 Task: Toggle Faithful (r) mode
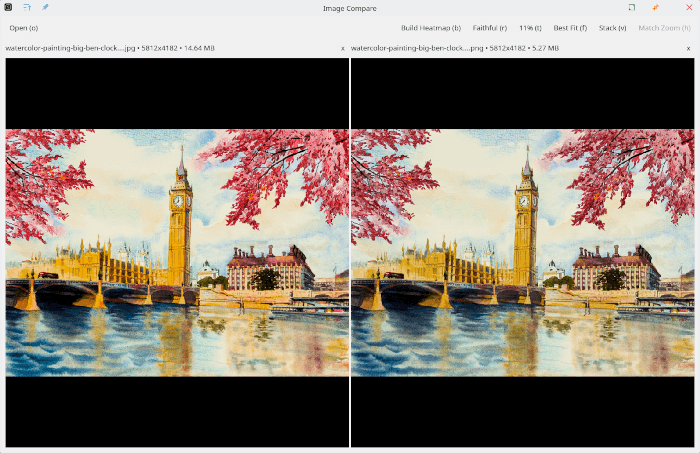[x=490, y=28]
